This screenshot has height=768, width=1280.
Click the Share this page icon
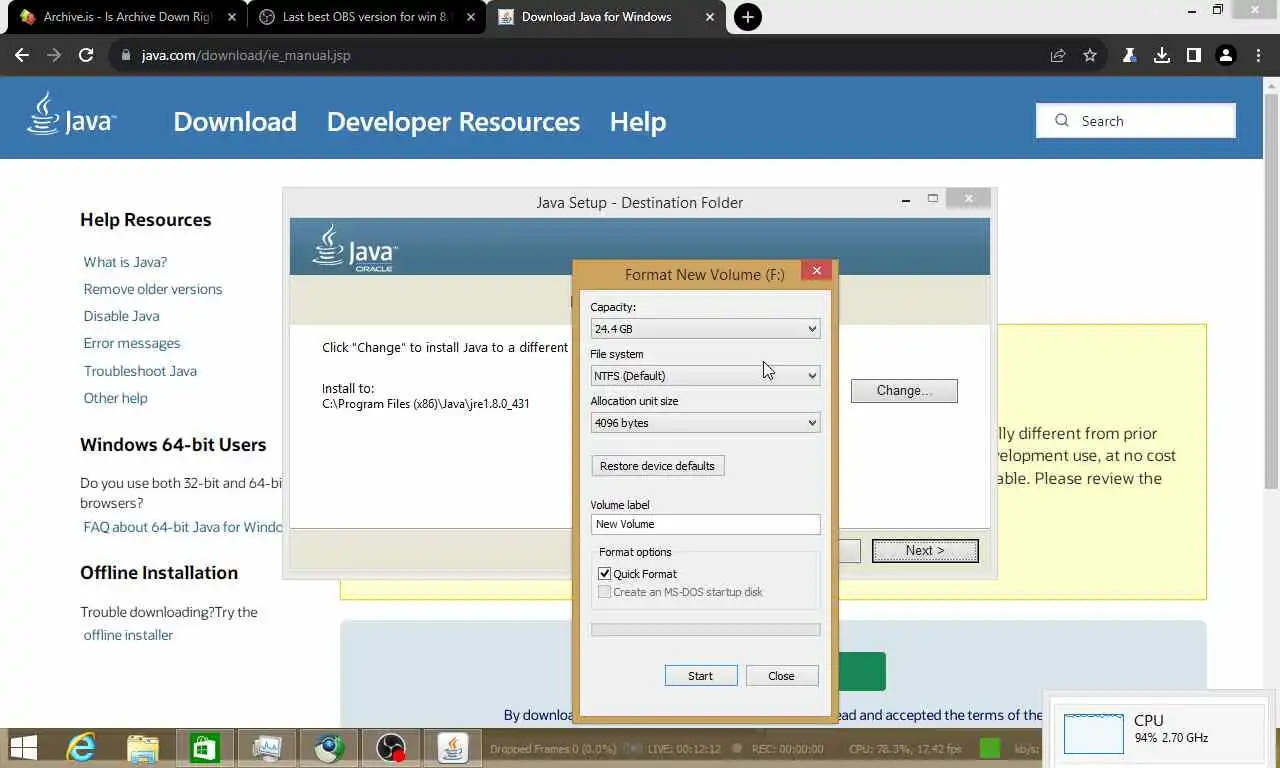pos(1058,56)
